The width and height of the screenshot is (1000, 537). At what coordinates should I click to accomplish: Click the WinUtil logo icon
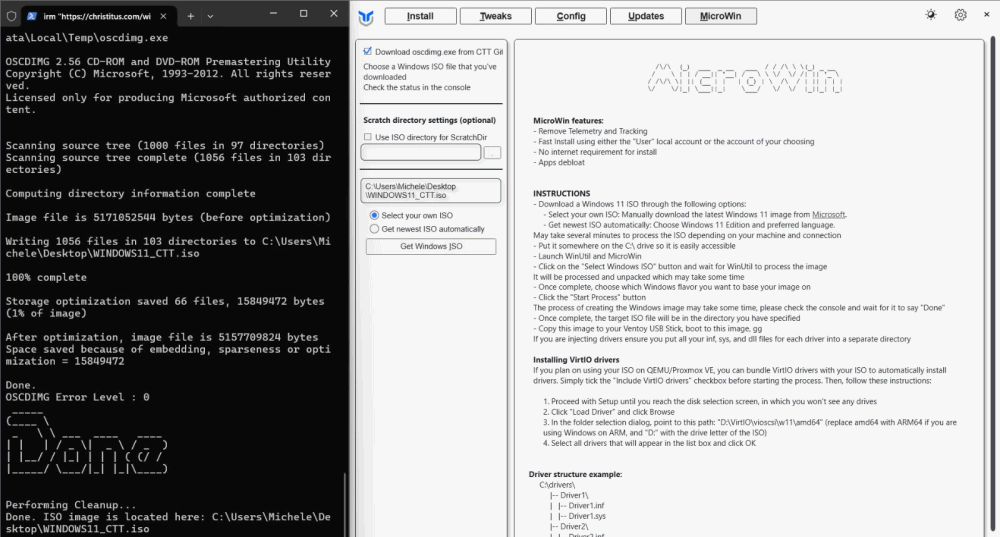pos(366,17)
